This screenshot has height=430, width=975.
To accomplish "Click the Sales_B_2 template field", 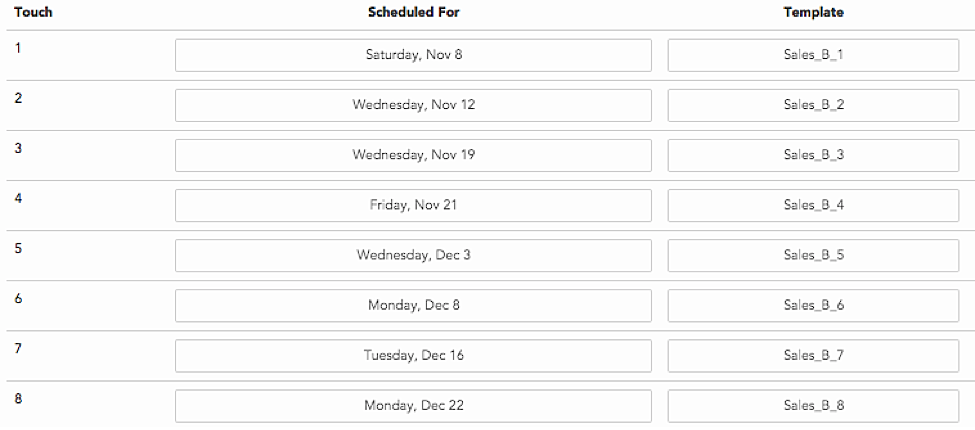I will coord(813,105).
